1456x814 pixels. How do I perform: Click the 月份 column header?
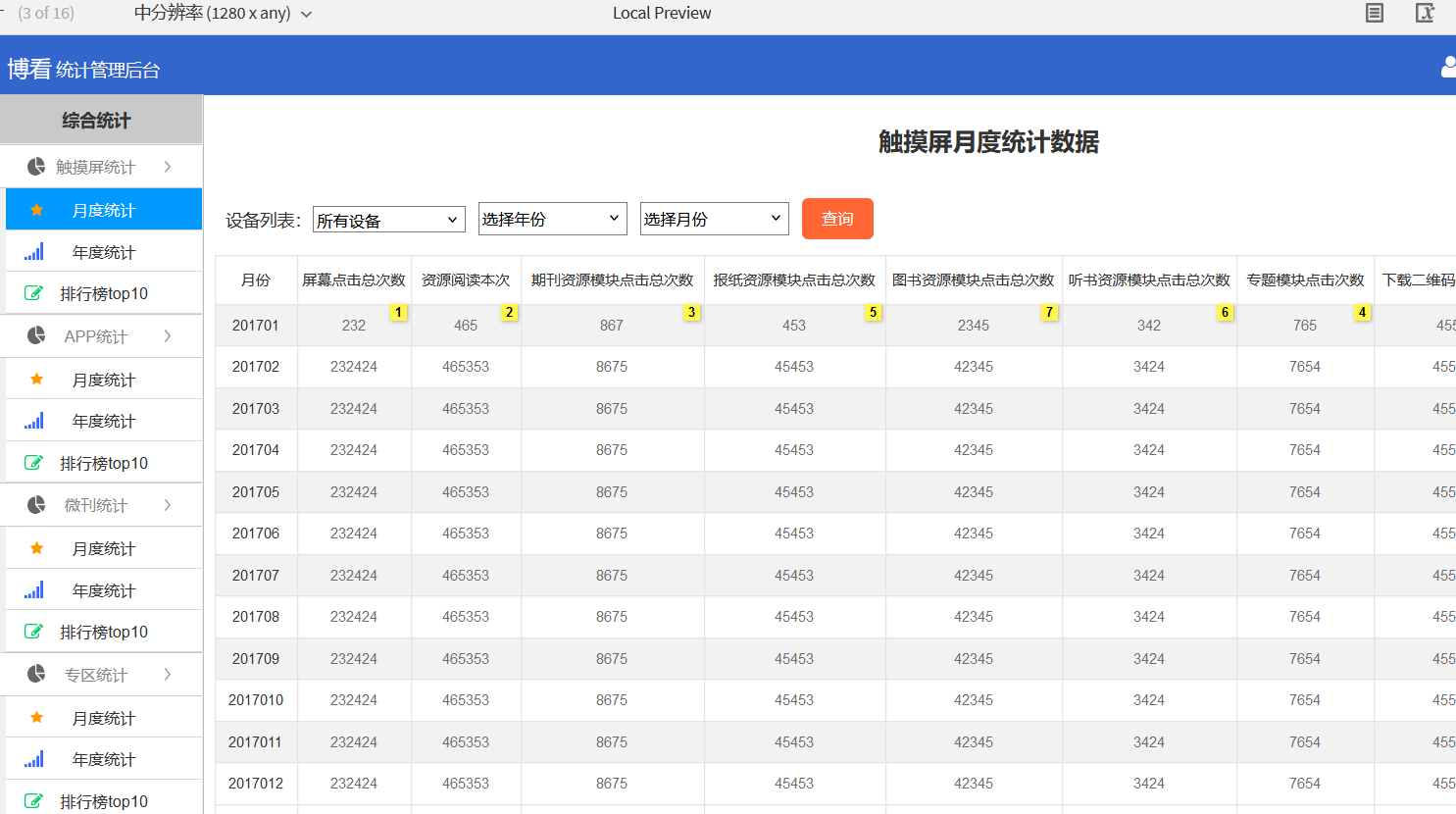pyautogui.click(x=256, y=280)
